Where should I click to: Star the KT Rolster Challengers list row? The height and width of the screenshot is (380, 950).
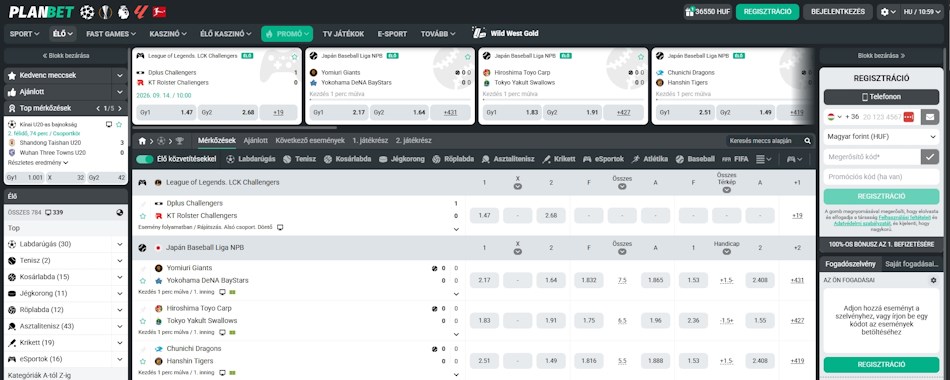(143, 216)
